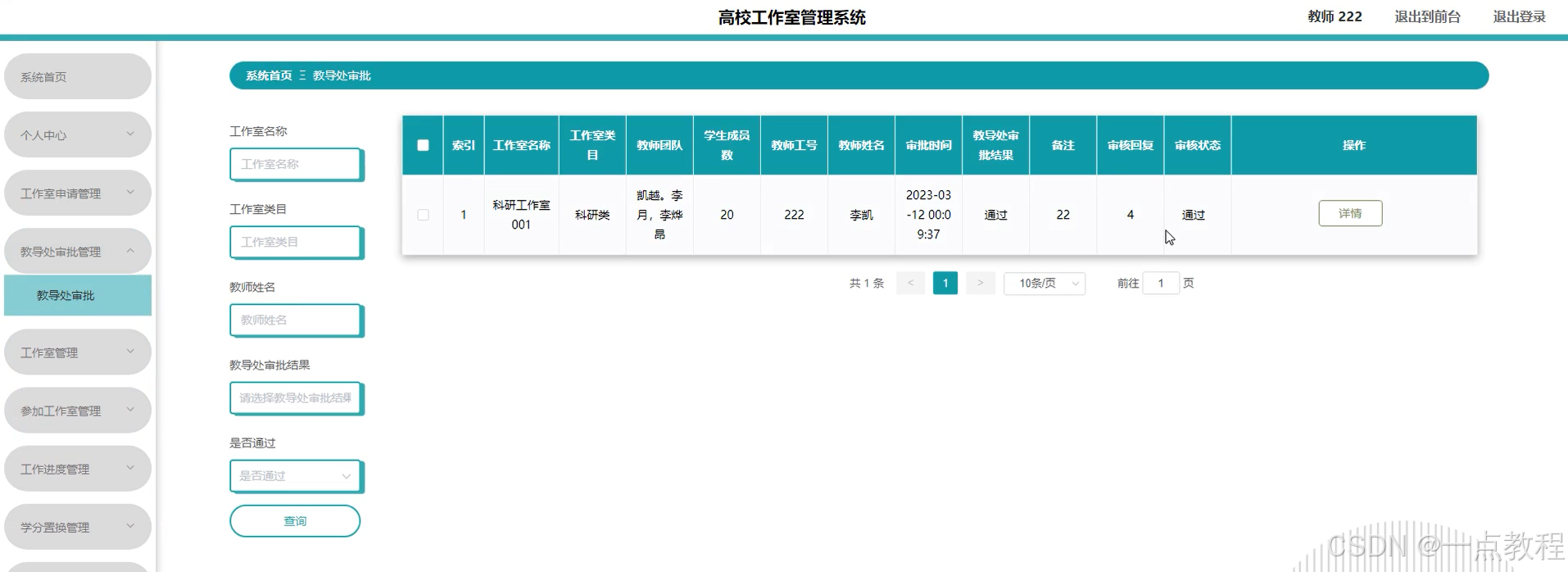
Task: Click the 审核状态 column header
Action: [1197, 145]
